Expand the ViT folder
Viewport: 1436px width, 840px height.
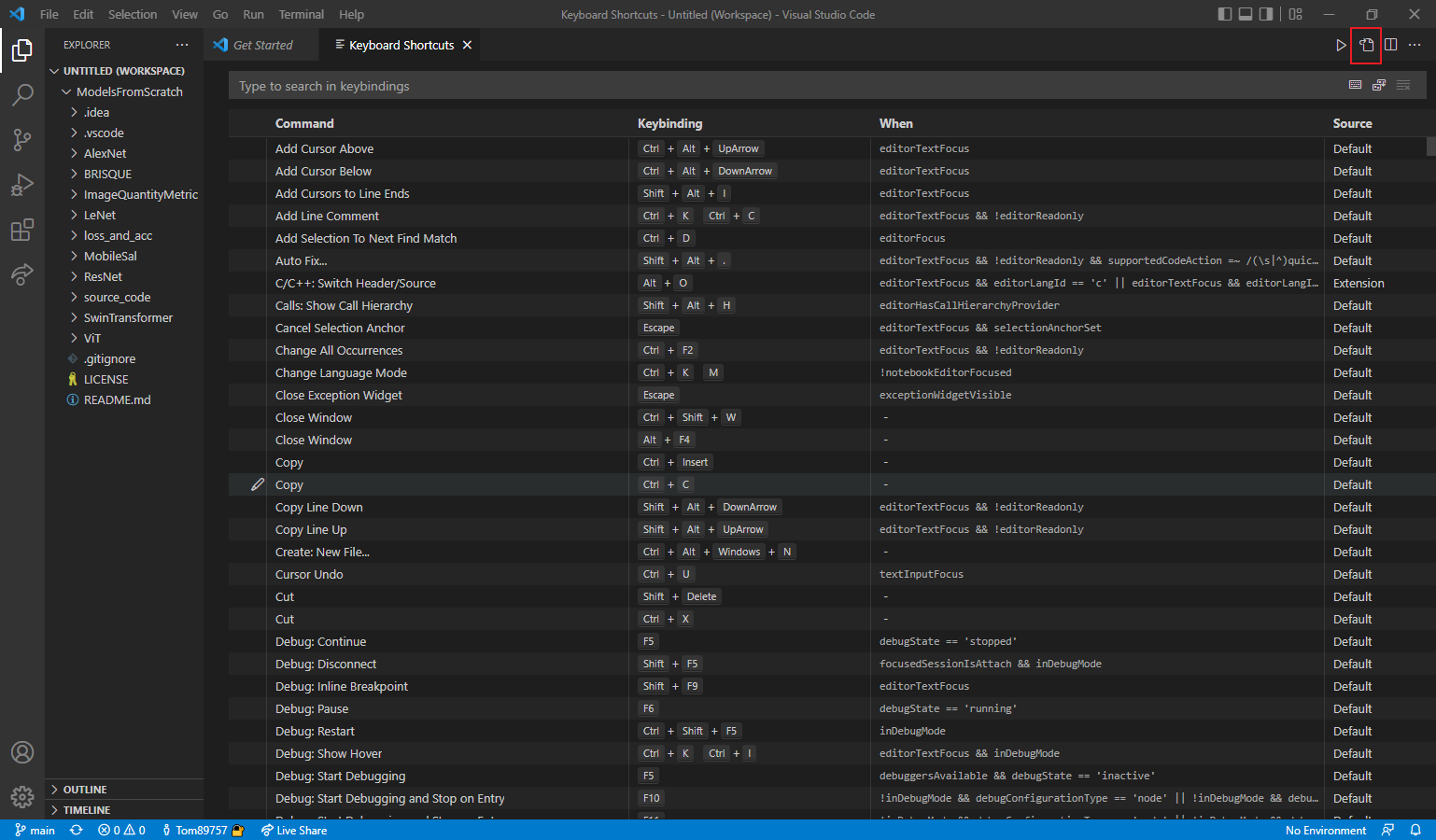(x=124, y=338)
